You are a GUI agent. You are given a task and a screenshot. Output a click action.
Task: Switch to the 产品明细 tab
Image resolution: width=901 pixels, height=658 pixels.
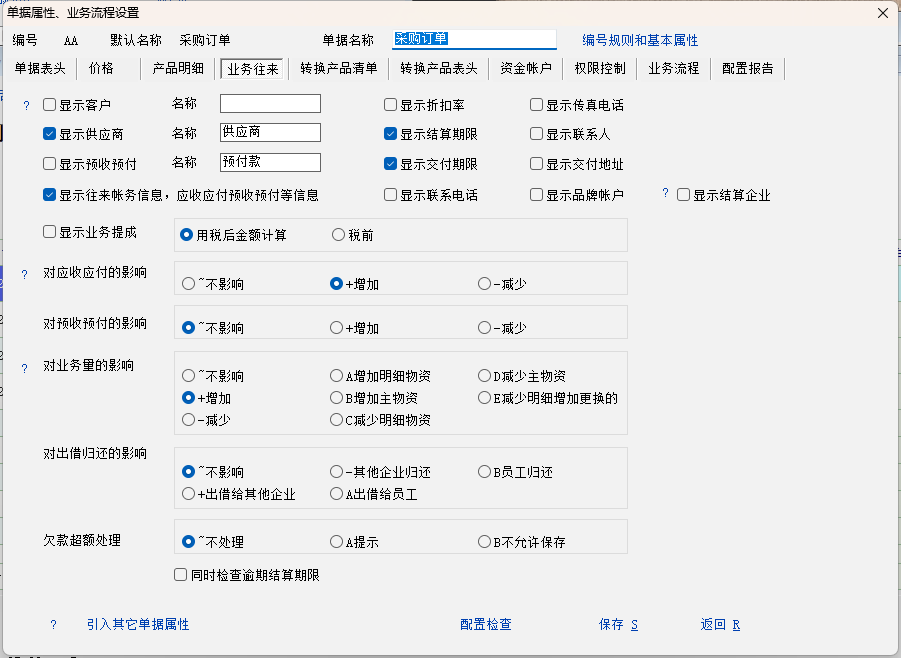coord(178,69)
